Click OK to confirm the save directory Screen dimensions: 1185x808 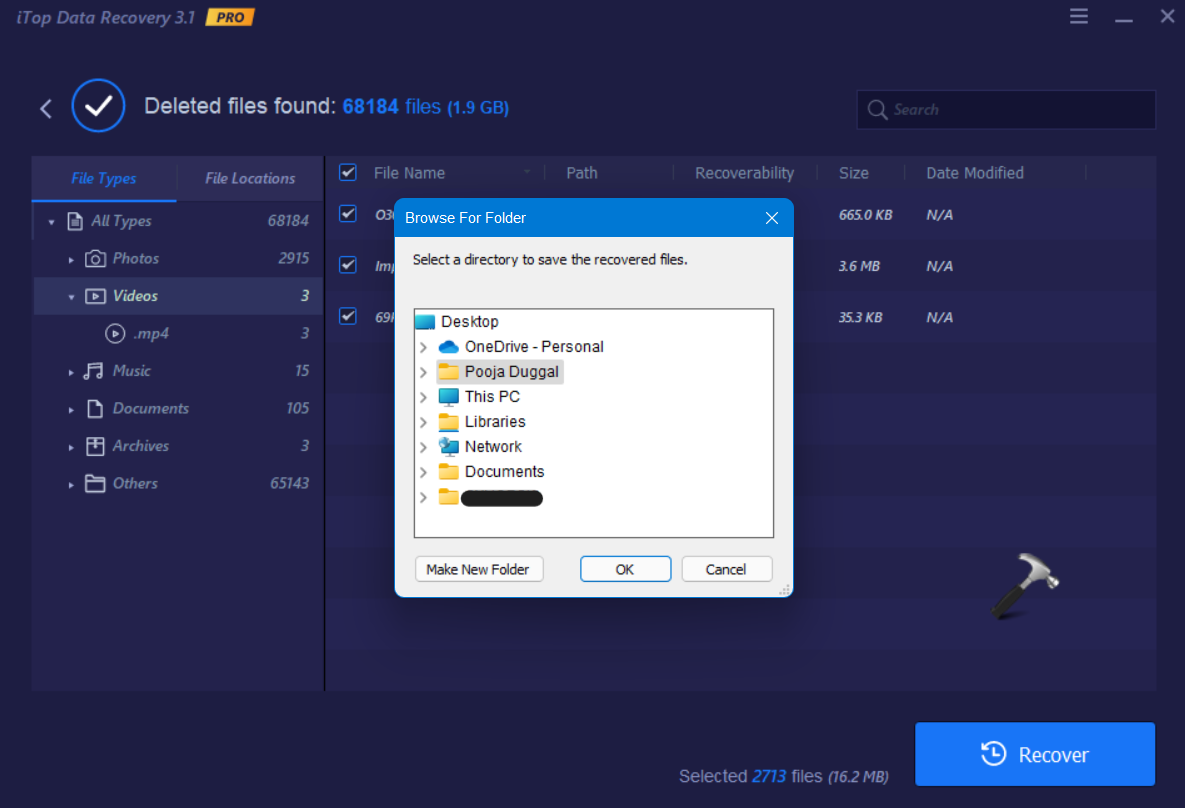point(625,568)
